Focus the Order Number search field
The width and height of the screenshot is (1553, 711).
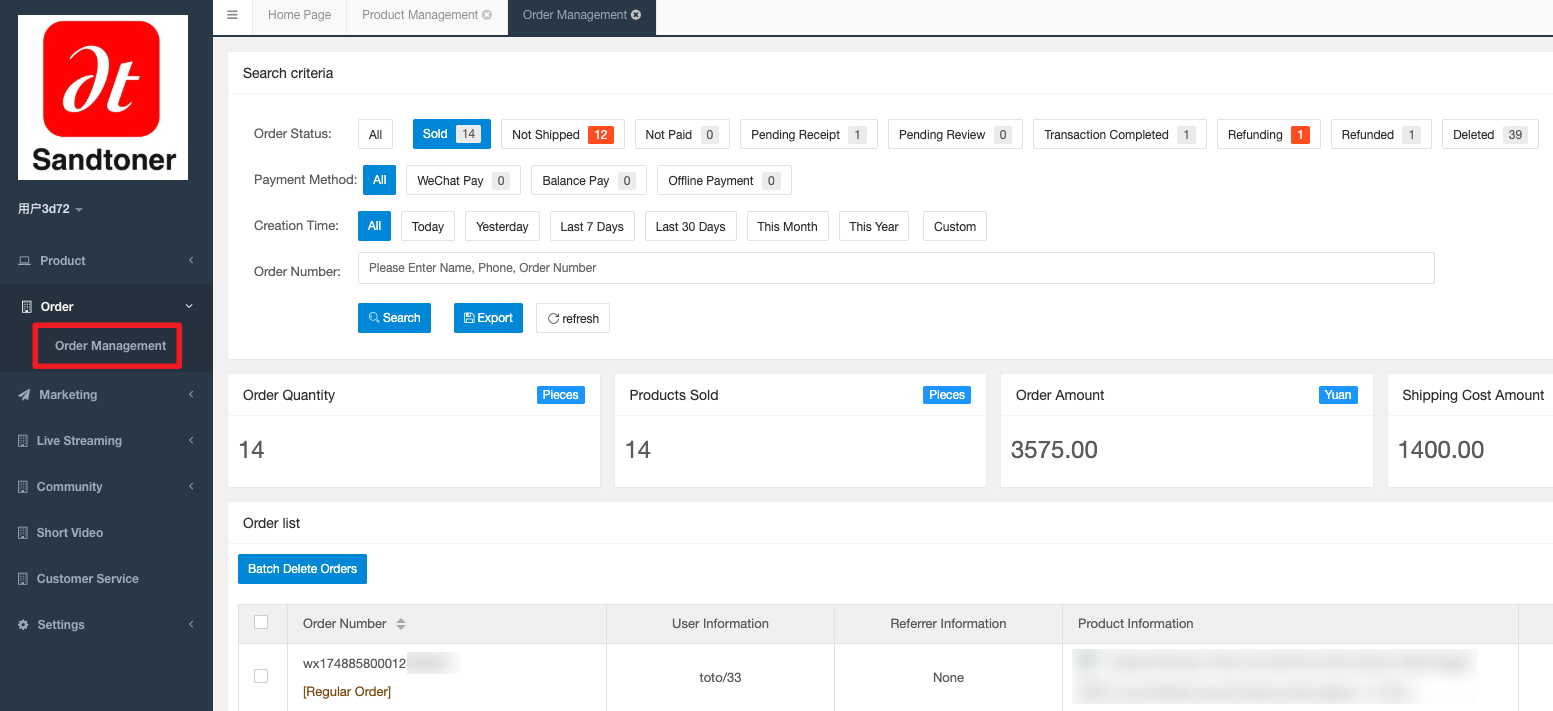(x=896, y=268)
